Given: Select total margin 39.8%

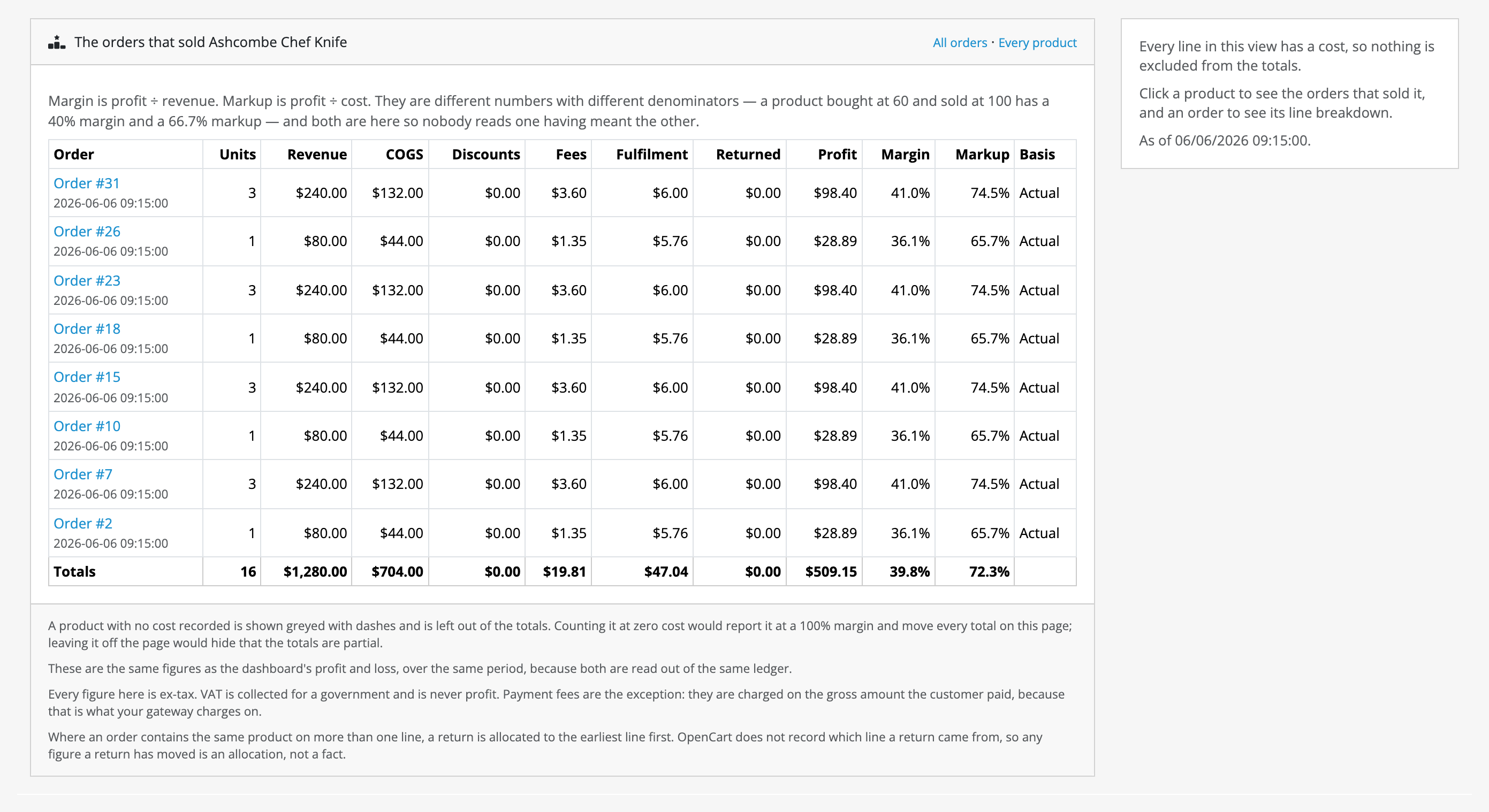Looking at the screenshot, I should tap(909, 571).
